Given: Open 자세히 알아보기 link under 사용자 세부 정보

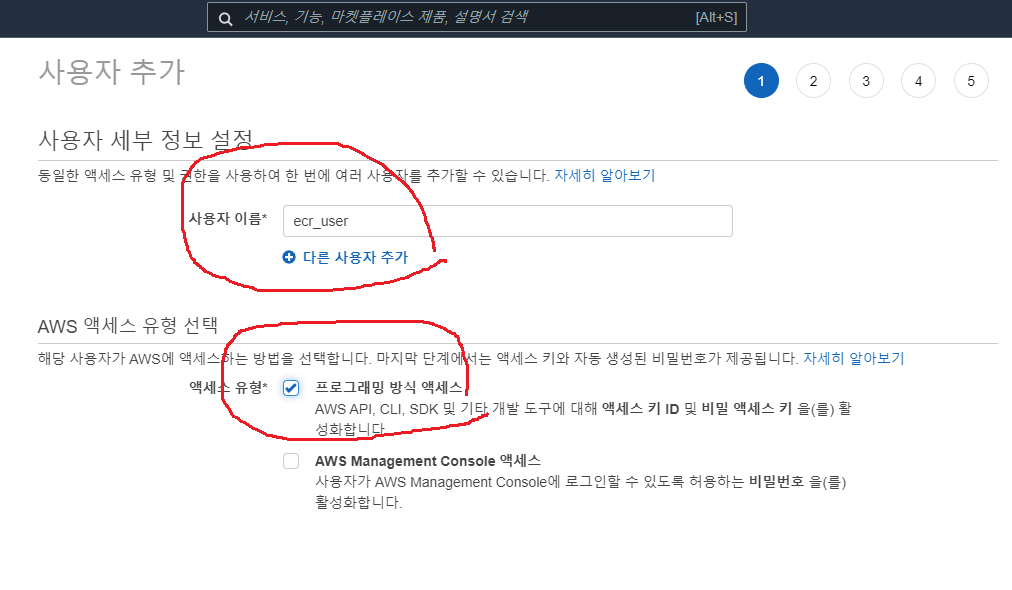Looking at the screenshot, I should pyautogui.click(x=605, y=175).
